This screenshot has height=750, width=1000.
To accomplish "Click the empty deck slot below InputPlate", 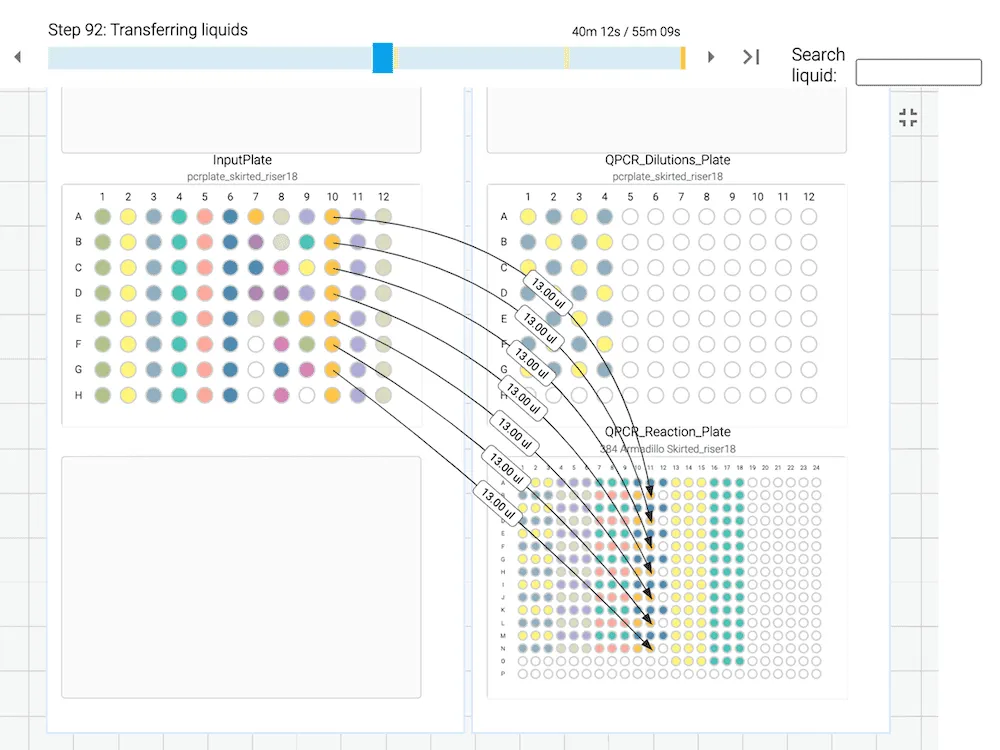I will tap(241, 577).
